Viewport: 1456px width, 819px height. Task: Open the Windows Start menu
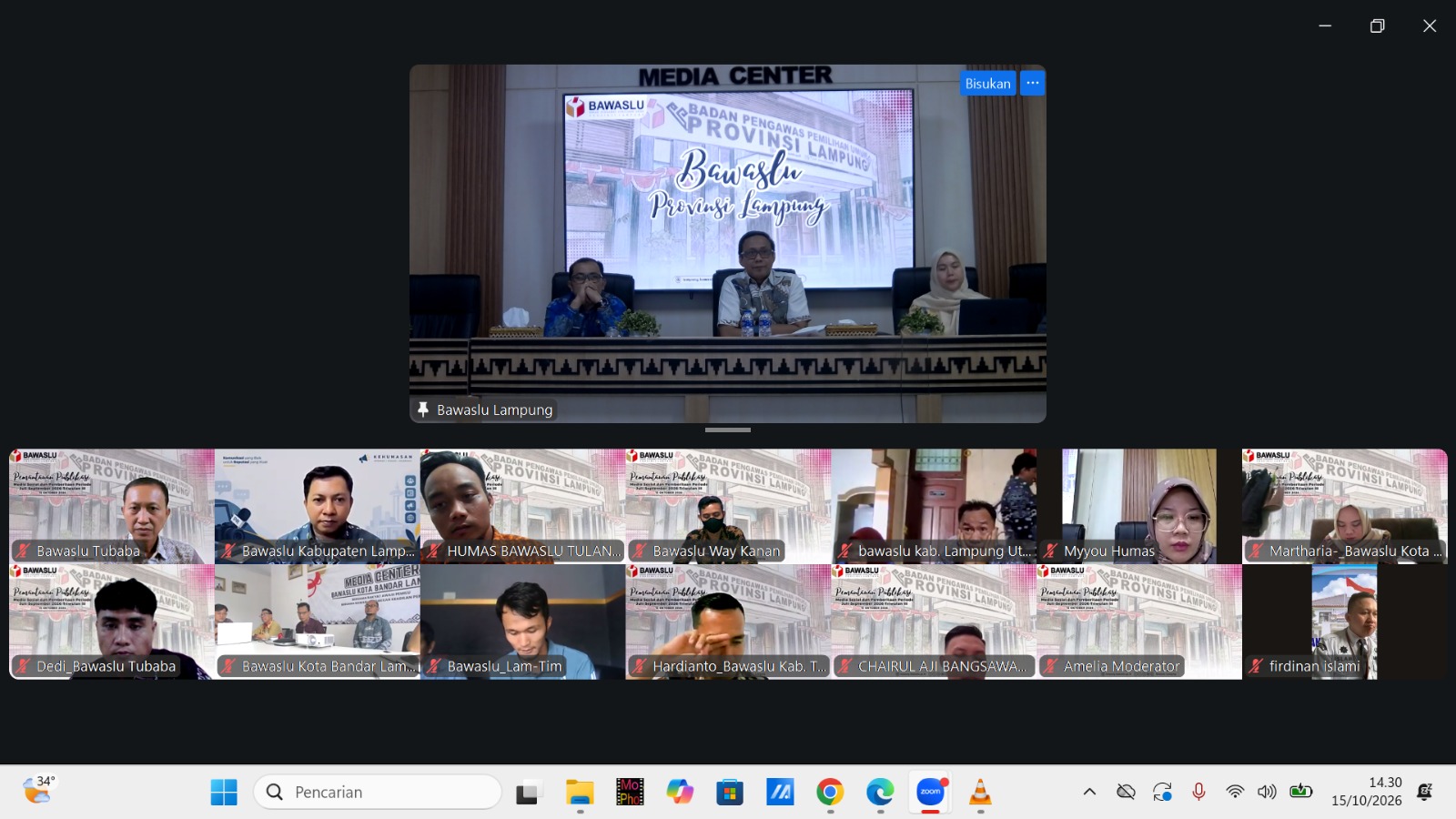pos(224,792)
